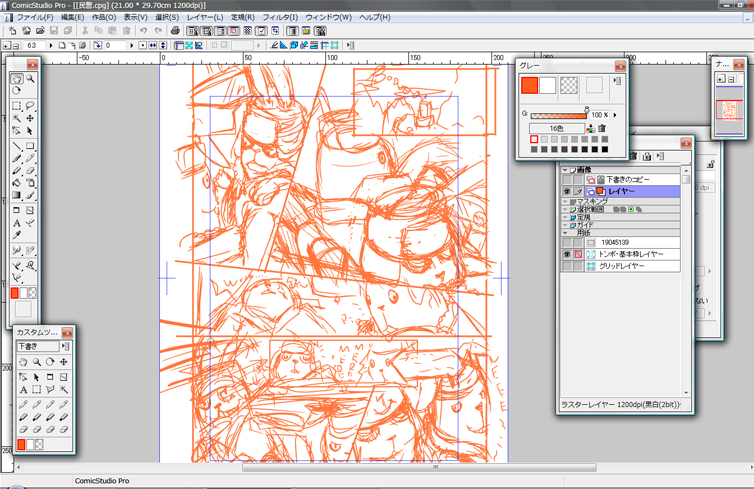Screen dimensions: 754x489
Task: Collapse the 用紙 layer group
Action: 565,233
